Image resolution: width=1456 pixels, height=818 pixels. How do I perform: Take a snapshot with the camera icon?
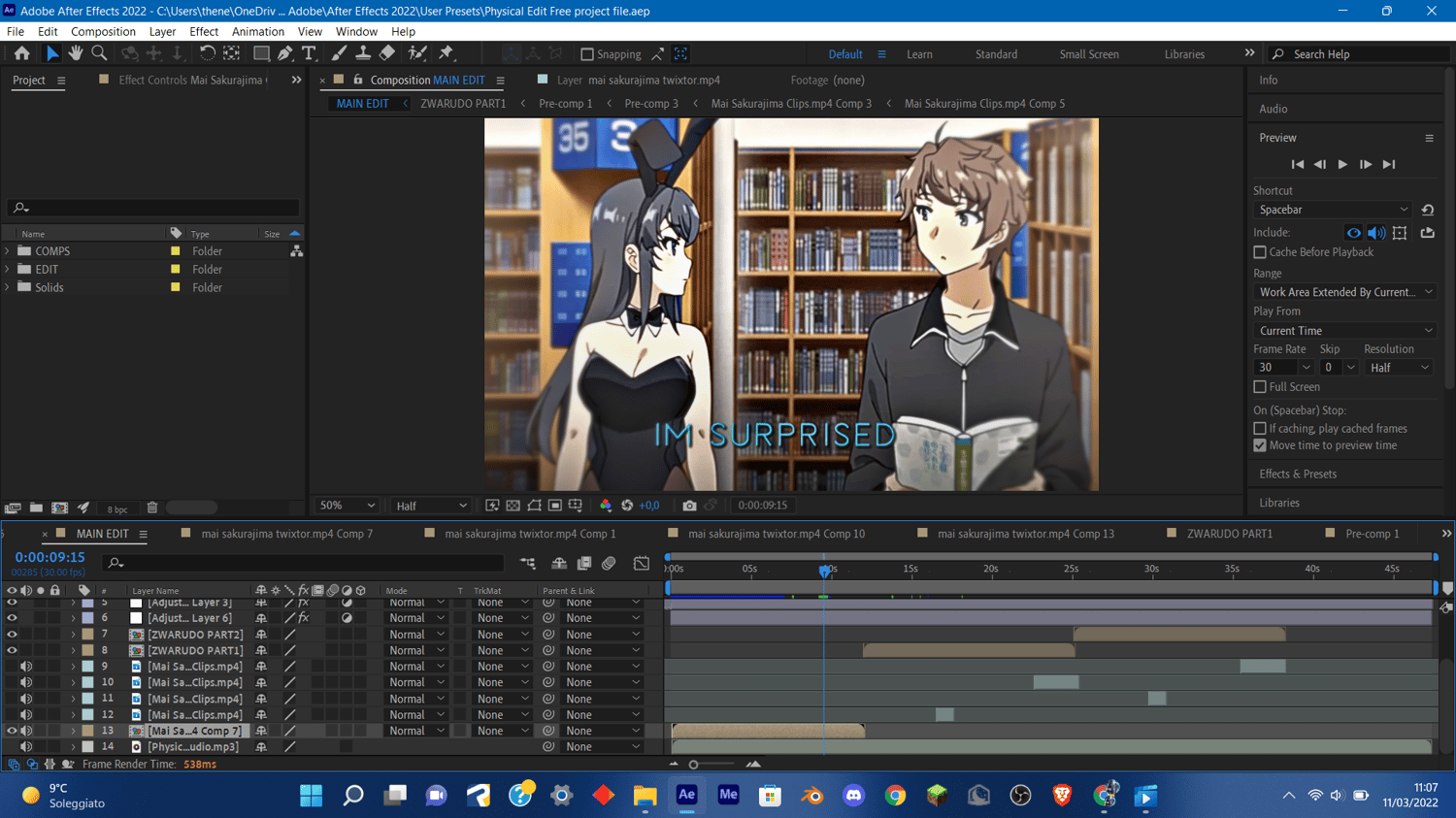[689, 506]
